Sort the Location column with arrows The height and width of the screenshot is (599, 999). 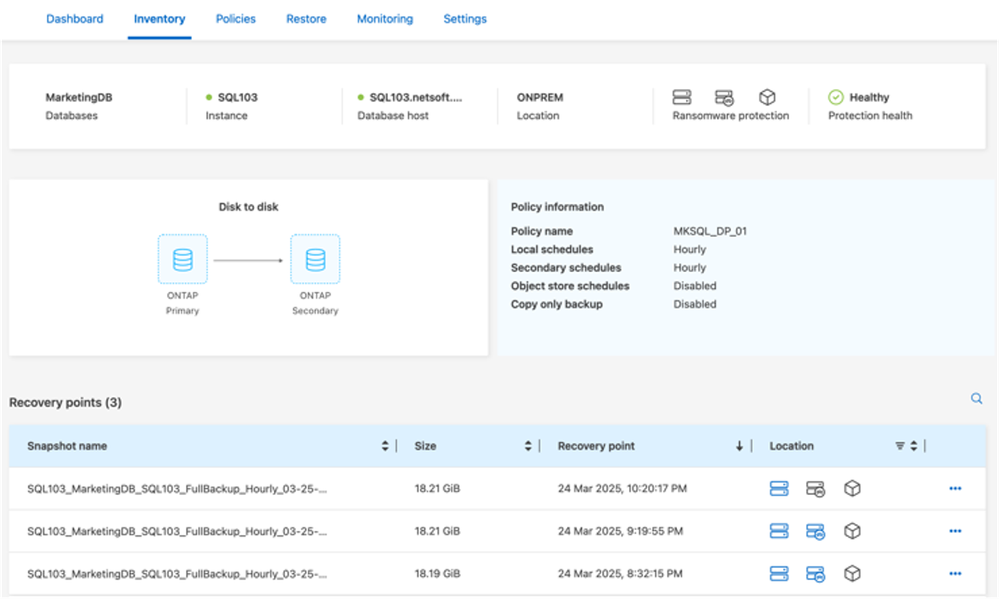(914, 446)
